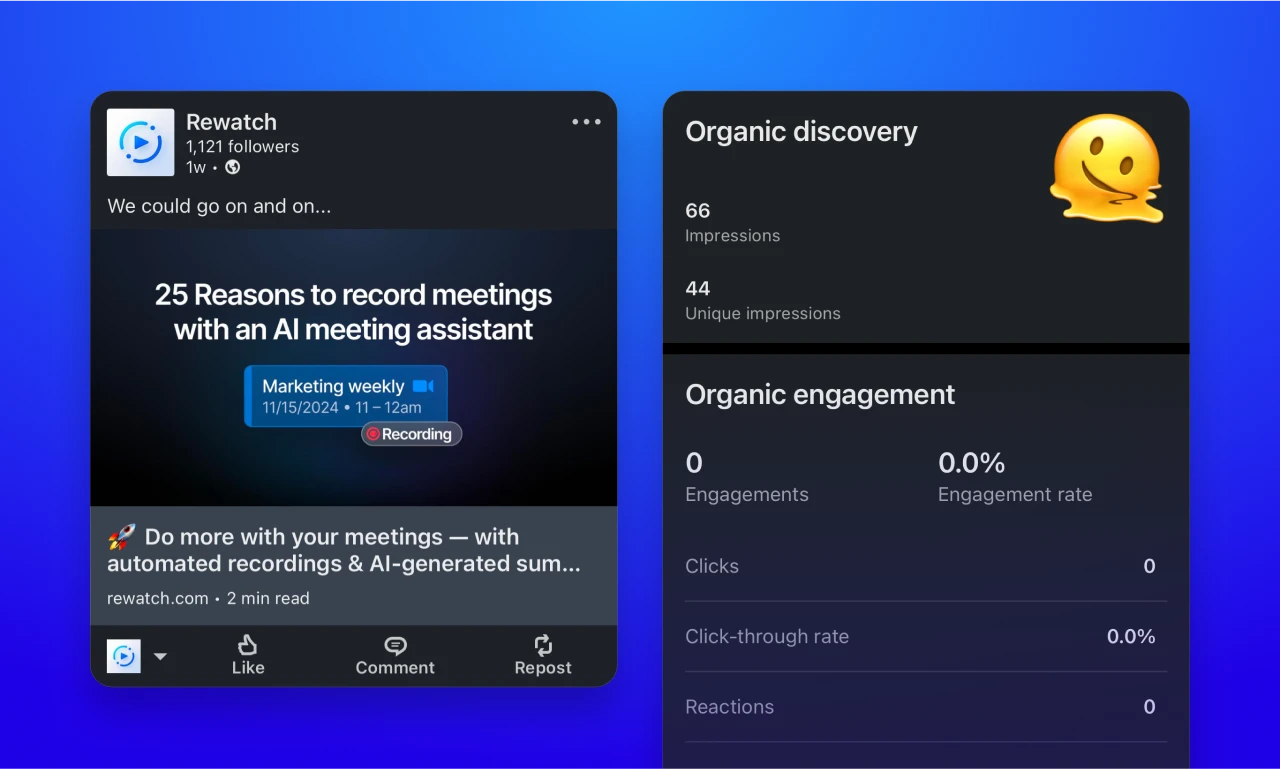Select the 44 Unique impressions value
Viewport: 1280px width, 769px height.
point(698,289)
